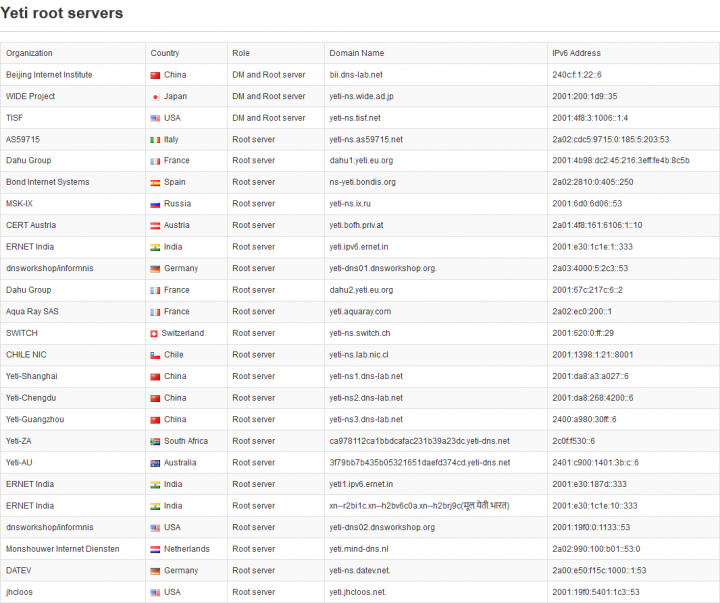Click USA flag in jhcloos row
The height and width of the screenshot is (603, 720).
tap(155, 593)
